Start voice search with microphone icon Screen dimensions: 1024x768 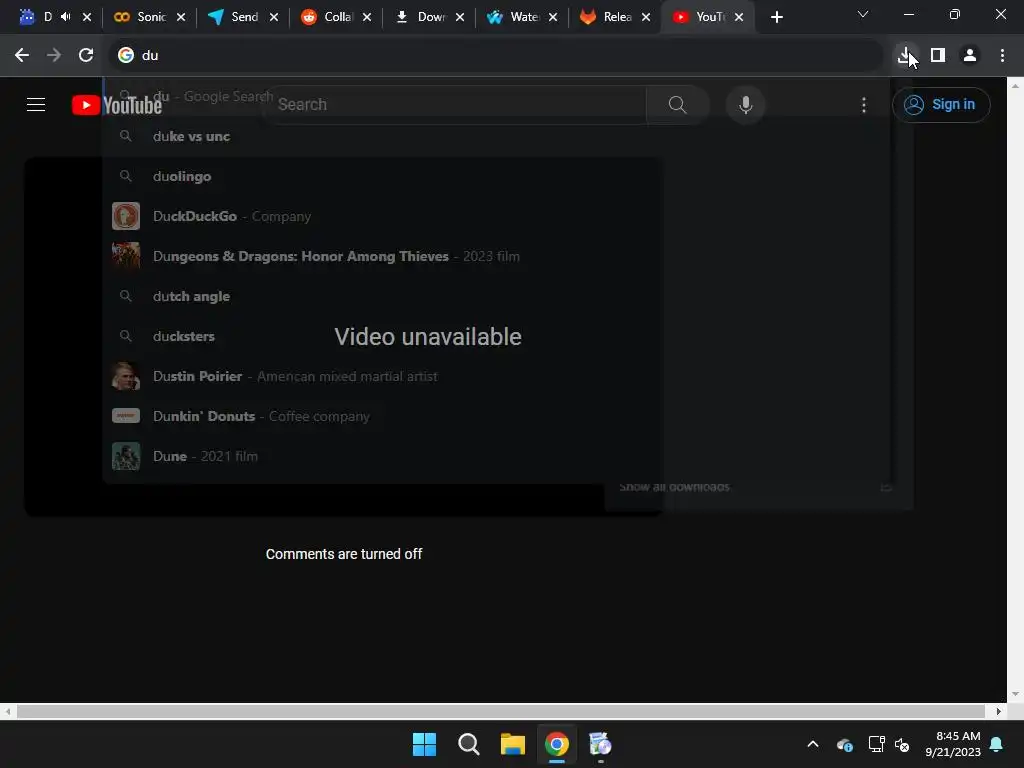coord(745,104)
